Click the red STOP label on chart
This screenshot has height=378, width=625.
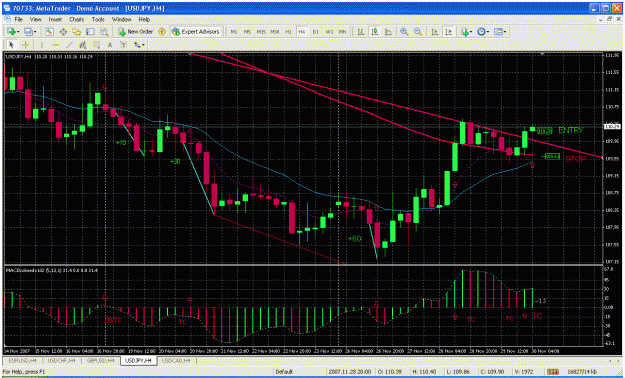click(x=576, y=159)
